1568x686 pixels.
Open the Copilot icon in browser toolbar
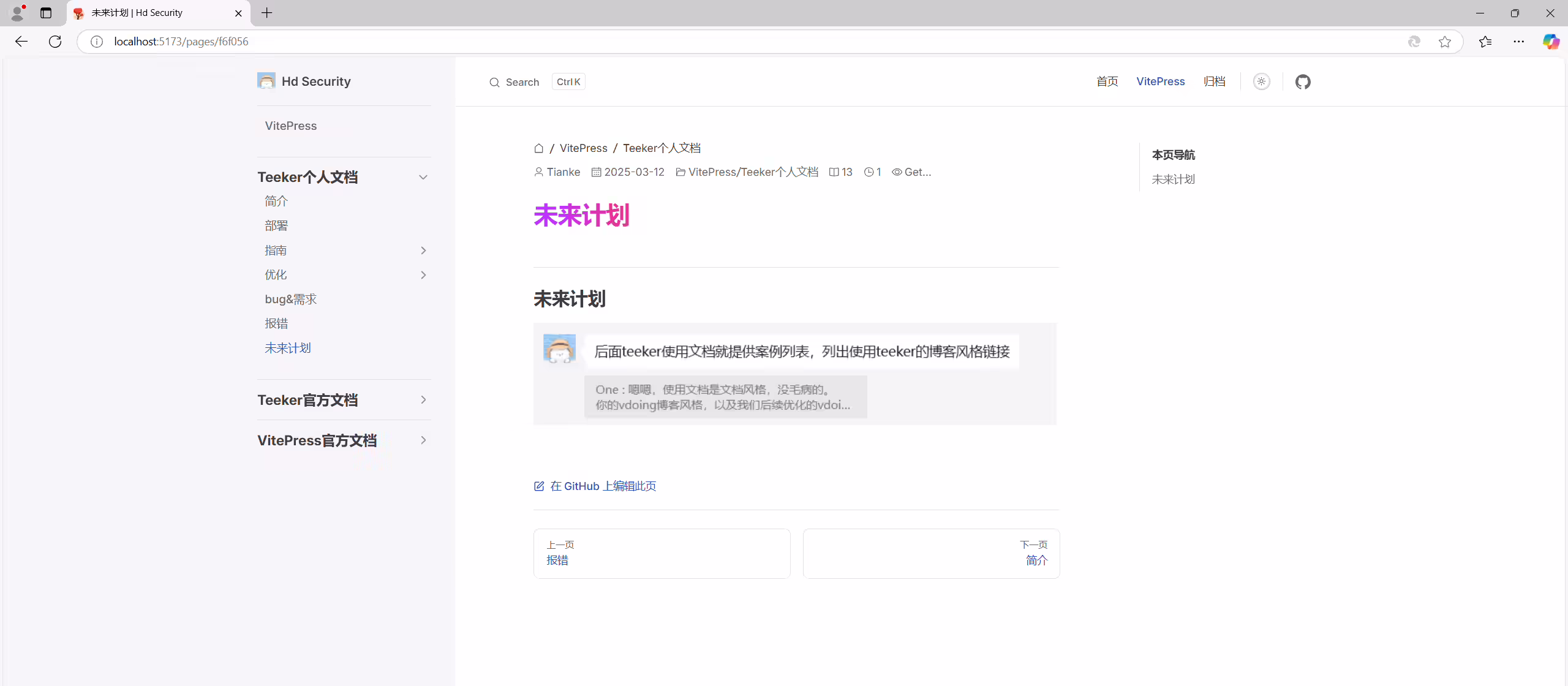[1551, 42]
